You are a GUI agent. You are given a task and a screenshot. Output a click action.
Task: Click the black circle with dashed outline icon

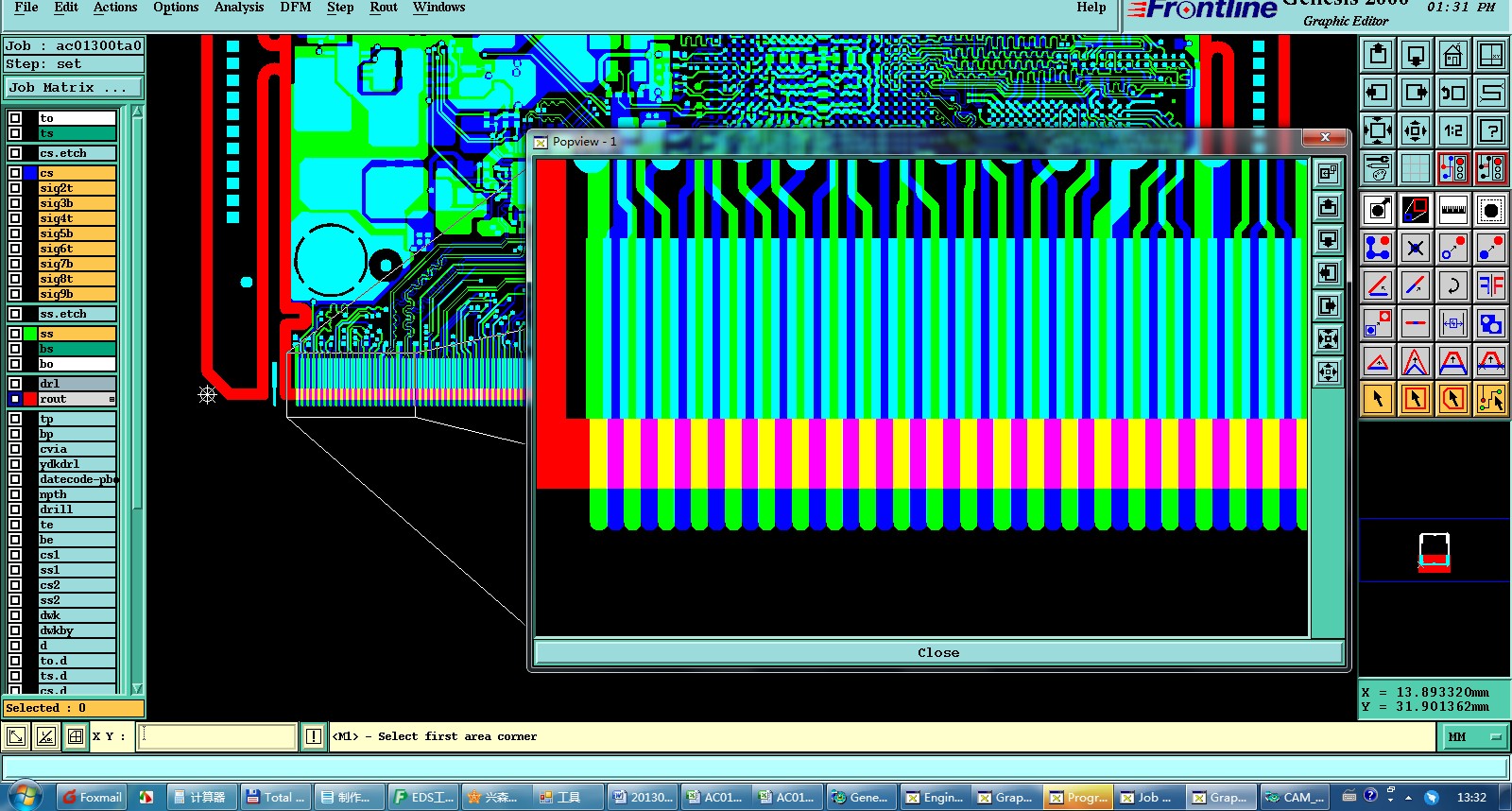tap(1491, 210)
